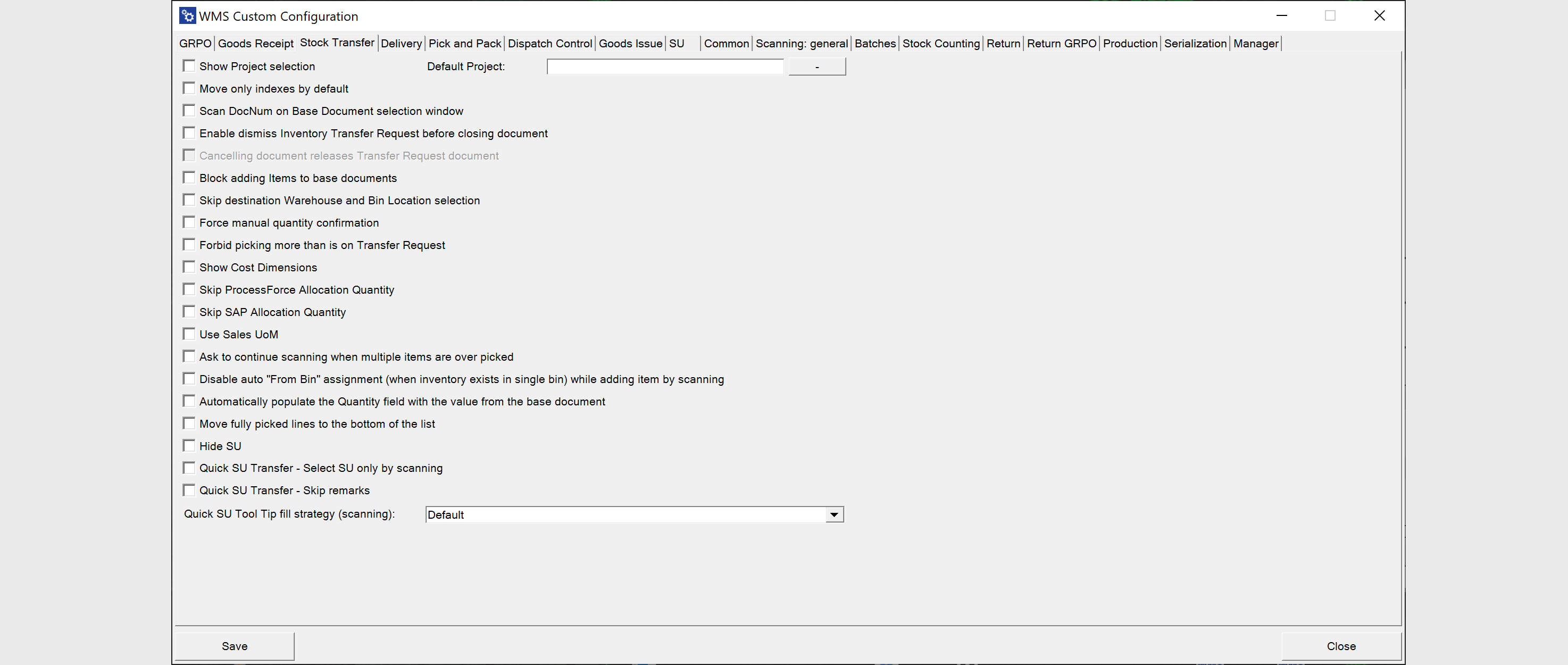
Task: Enable Skip SAP Allocation Quantity
Action: point(189,312)
